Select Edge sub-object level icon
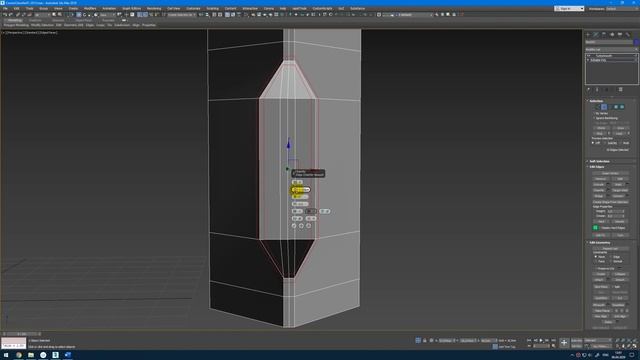The width and height of the screenshot is (640, 360). (604, 107)
